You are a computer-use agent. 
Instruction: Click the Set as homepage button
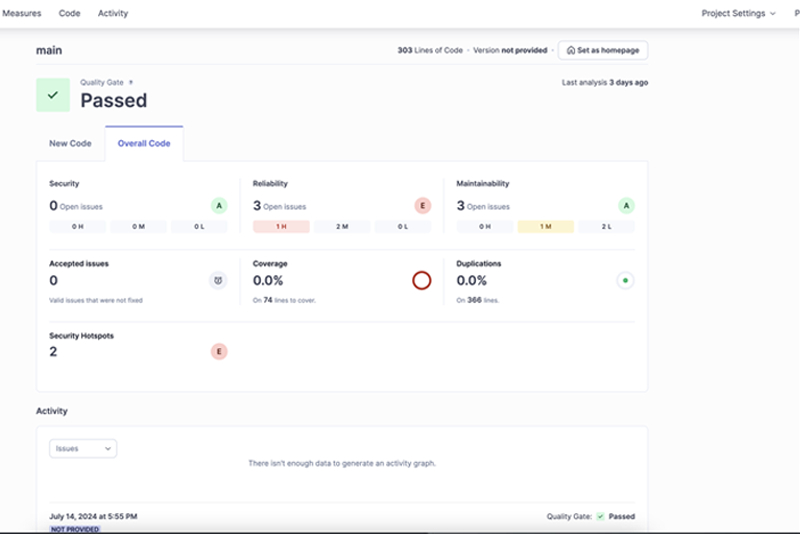(603, 50)
